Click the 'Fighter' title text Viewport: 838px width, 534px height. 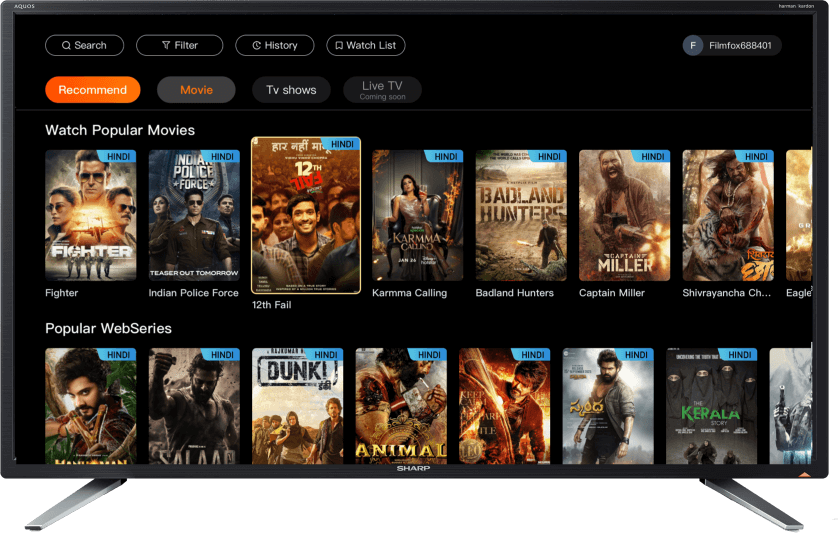coord(61,293)
